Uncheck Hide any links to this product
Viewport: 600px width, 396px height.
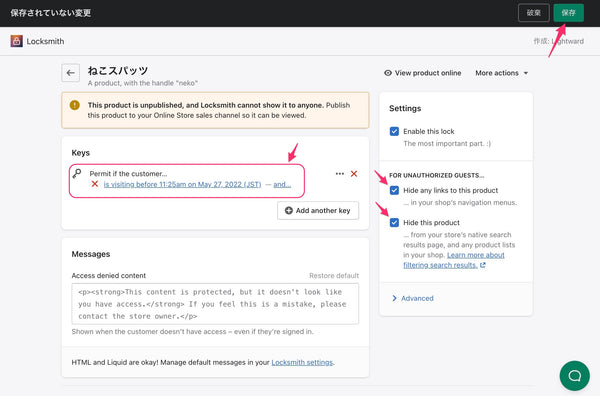pos(394,190)
